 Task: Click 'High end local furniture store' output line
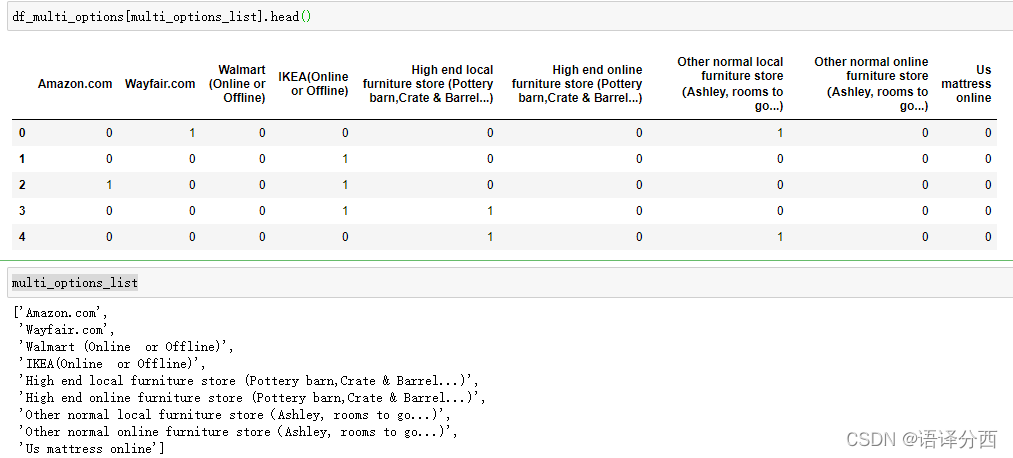249,380
